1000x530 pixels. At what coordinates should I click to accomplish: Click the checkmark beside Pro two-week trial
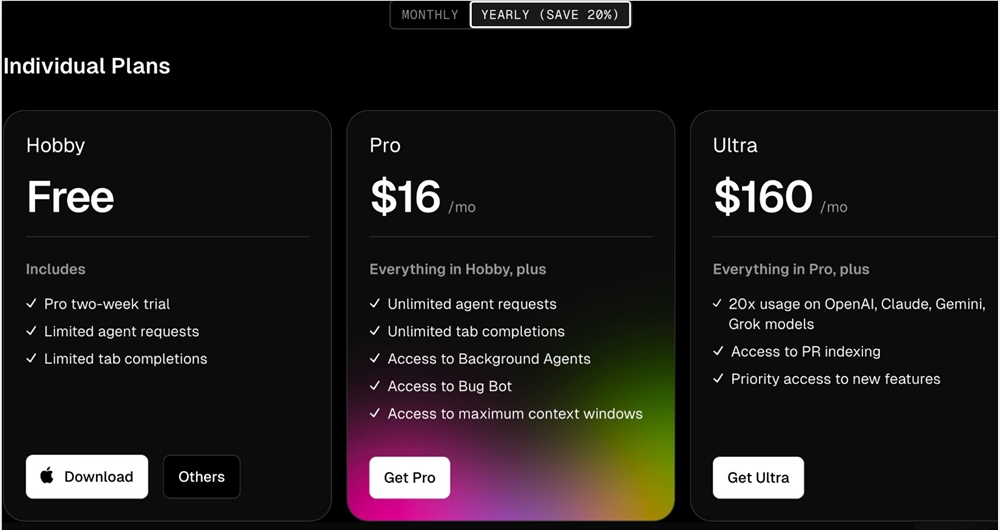pyautogui.click(x=32, y=304)
